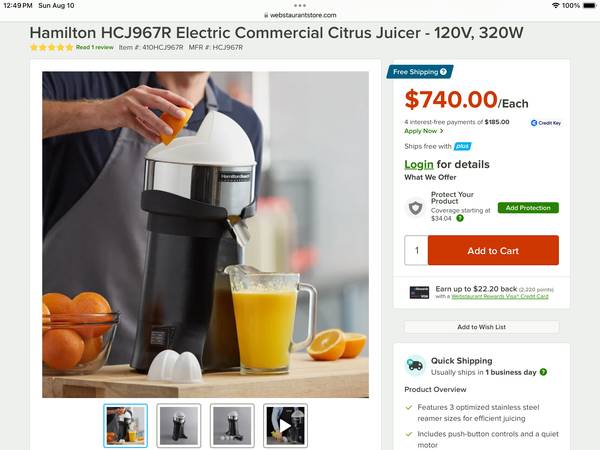This screenshot has width=600, height=450.
Task: Click the Credit Key logo icon
Action: (534, 123)
